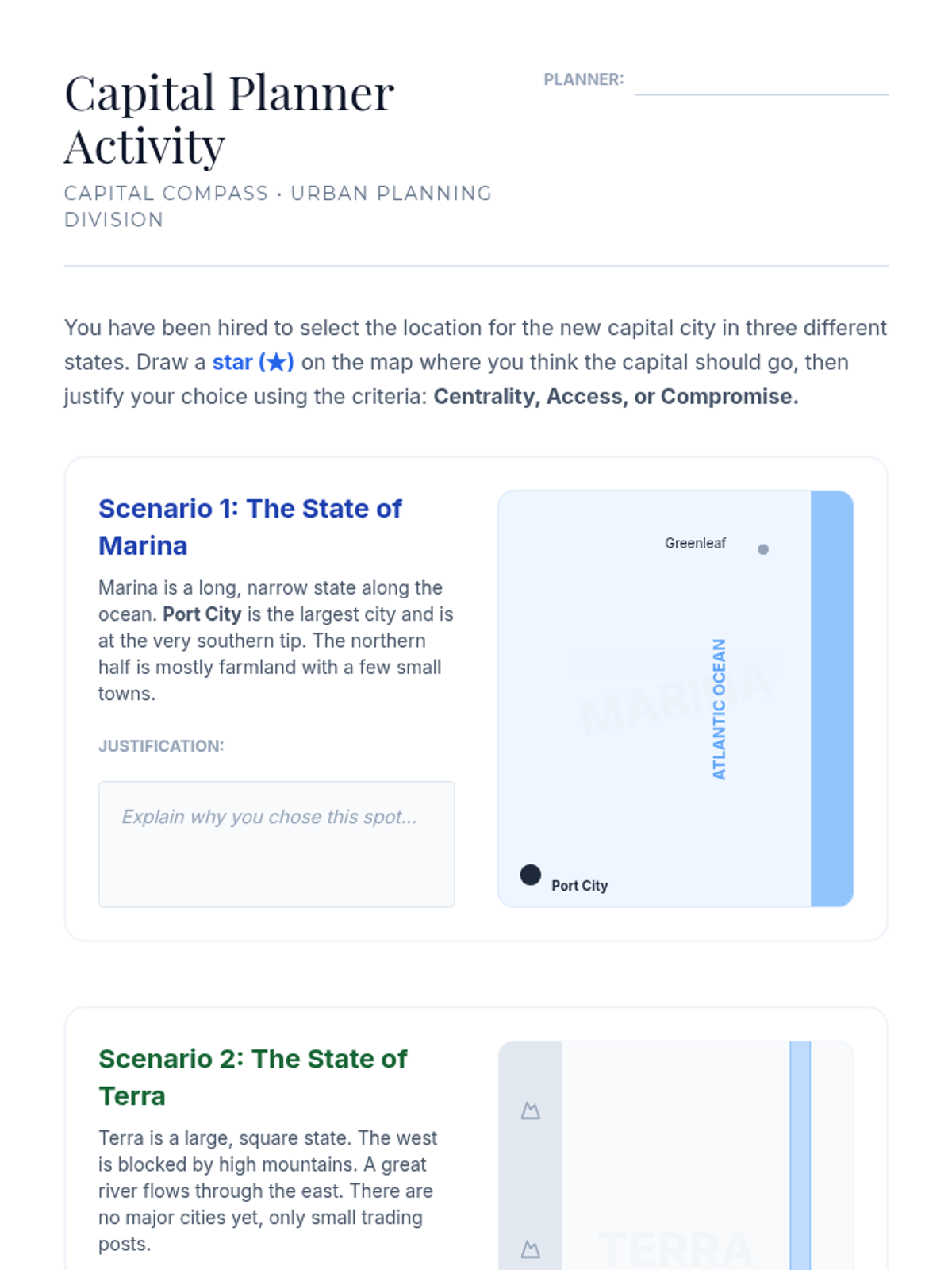The image size is (952, 1270).
Task: Click the gray mountain region on Terra map
Action: [x=531, y=1175]
